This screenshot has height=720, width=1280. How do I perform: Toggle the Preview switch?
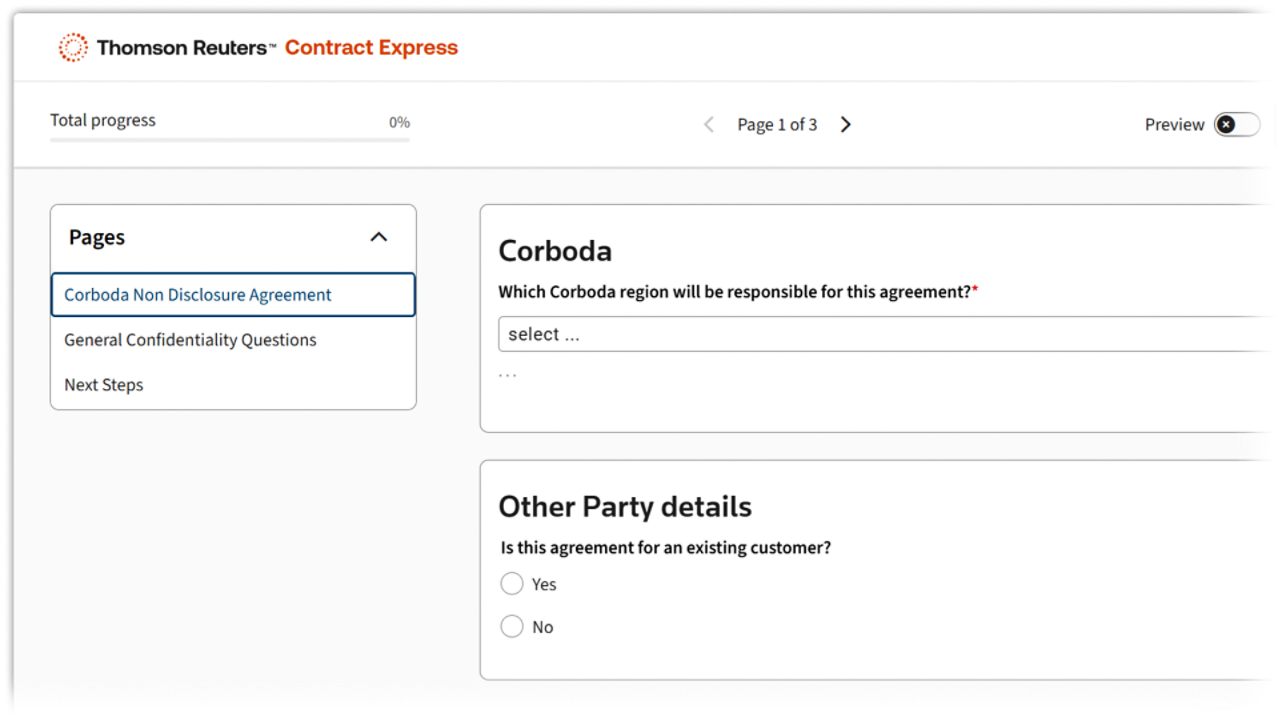[x=1237, y=124]
